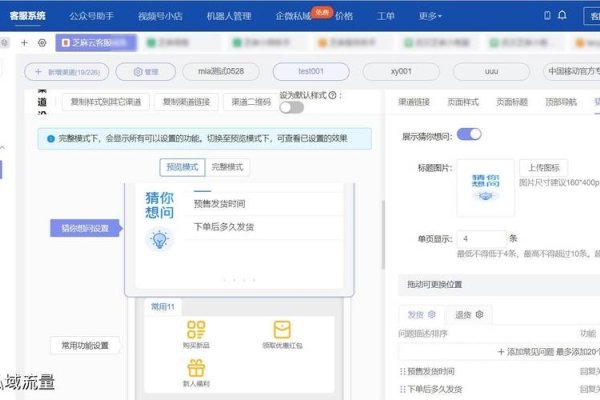This screenshot has width=600, height=400.
Task: Select the 发货 question tab
Action: [416, 315]
